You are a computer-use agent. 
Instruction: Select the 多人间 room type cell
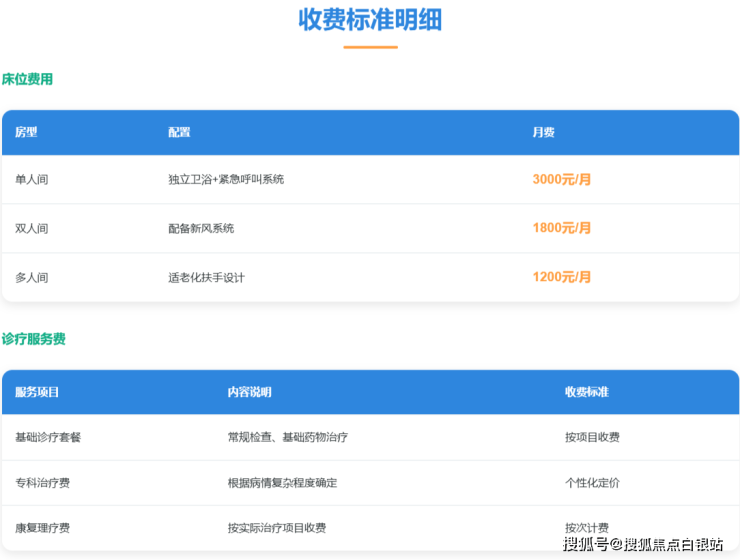(x=32, y=277)
